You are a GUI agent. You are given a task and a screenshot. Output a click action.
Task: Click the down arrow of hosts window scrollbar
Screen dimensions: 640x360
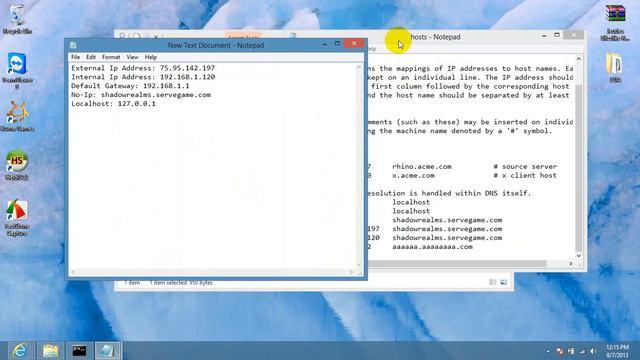click(579, 256)
